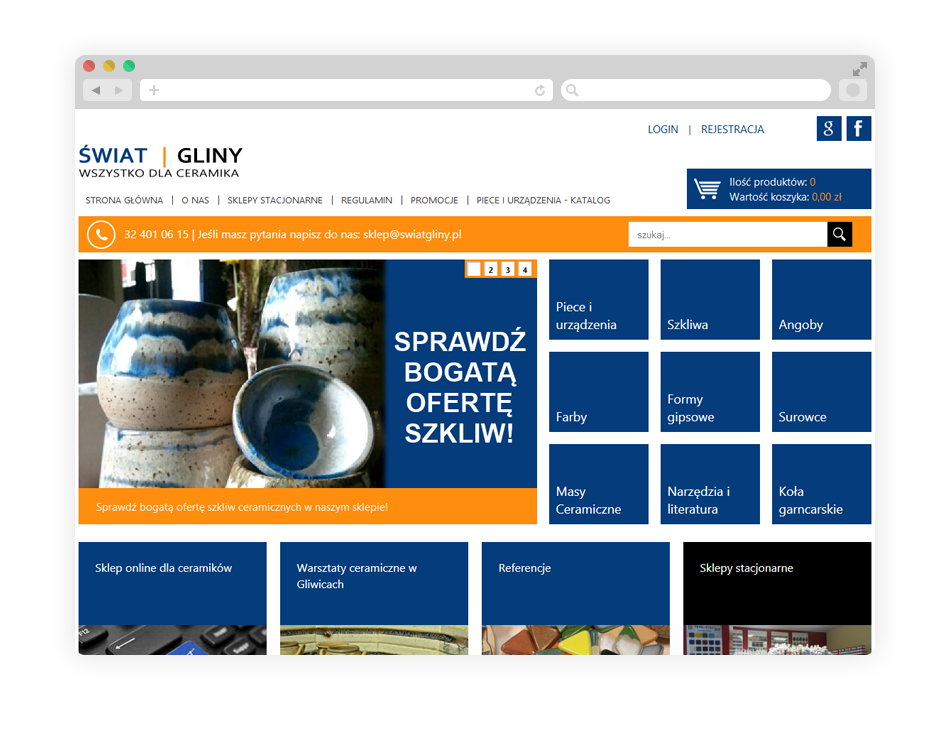Click the browser fullscreen arrows icon

point(860,69)
